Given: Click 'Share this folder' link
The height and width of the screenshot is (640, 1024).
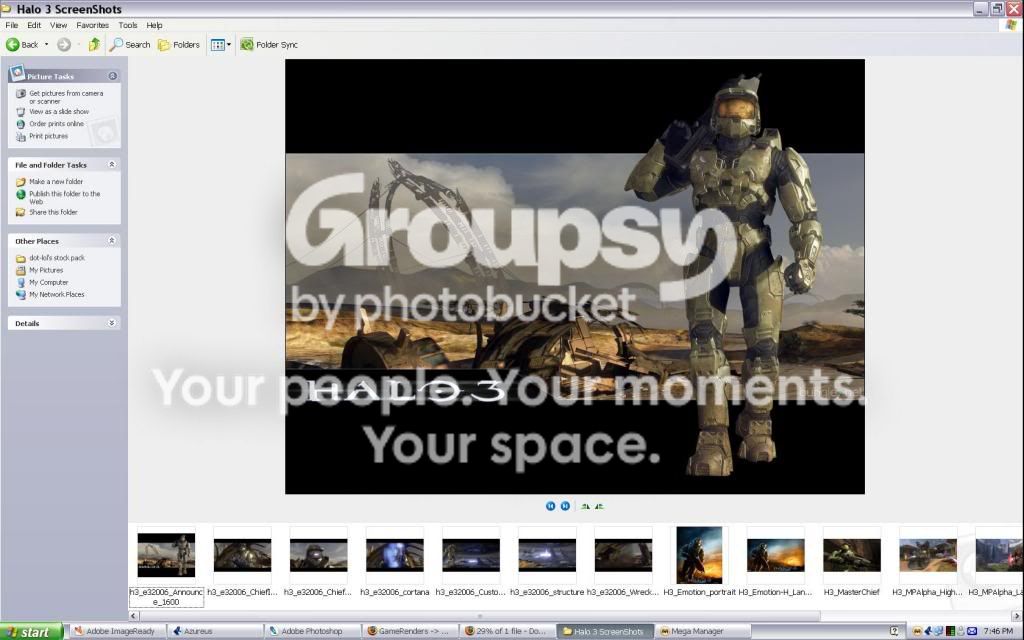Looking at the screenshot, I should click(53, 212).
